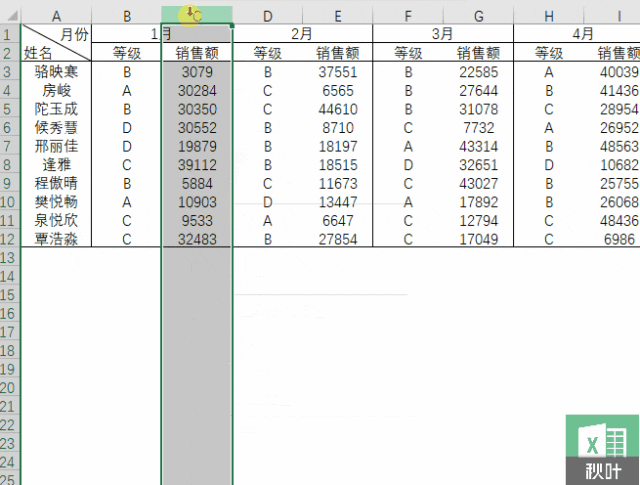This screenshot has width=640, height=485.
Task: Click cell with value 18197
Action: pyautogui.click(x=338, y=146)
